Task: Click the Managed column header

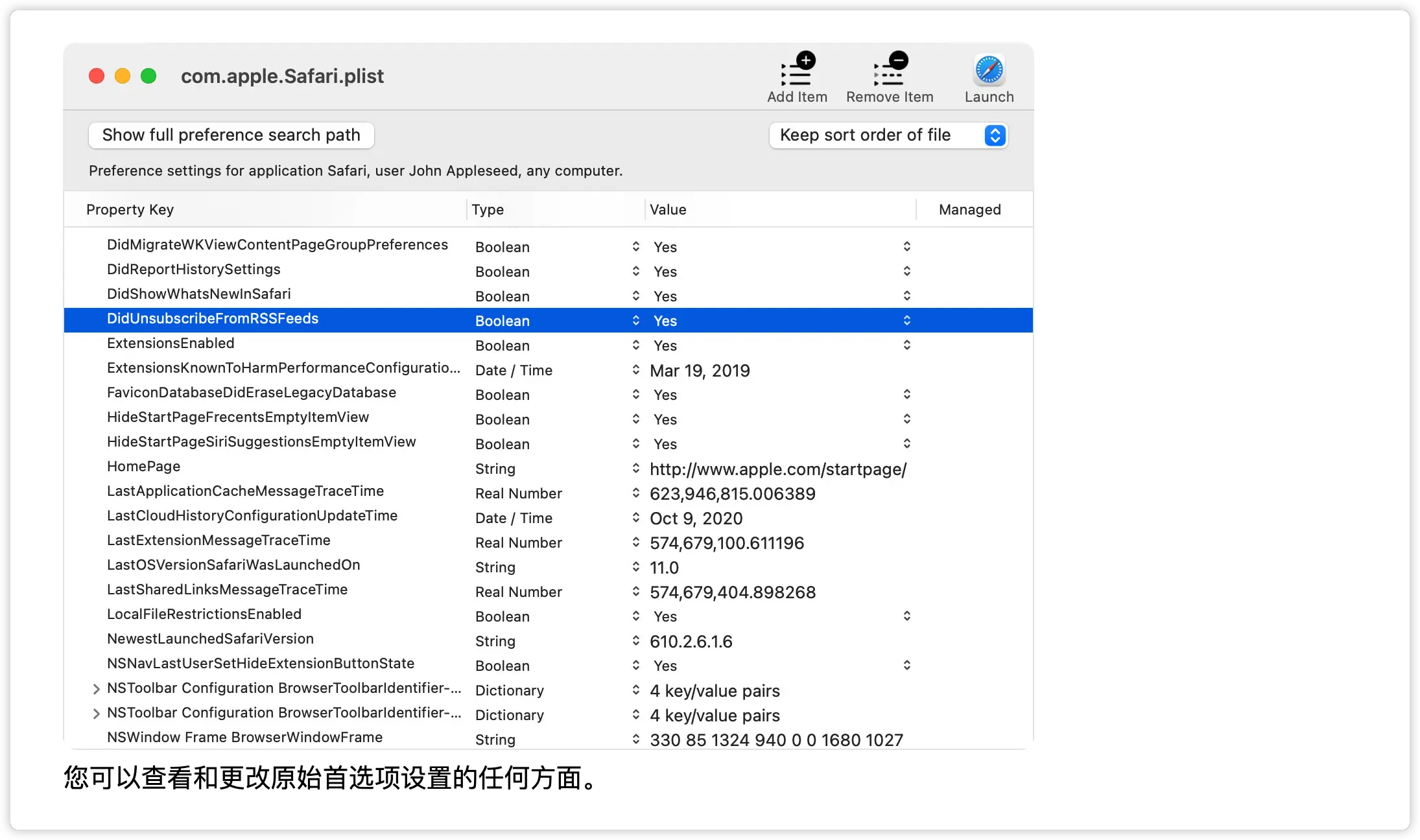Action: [969, 209]
